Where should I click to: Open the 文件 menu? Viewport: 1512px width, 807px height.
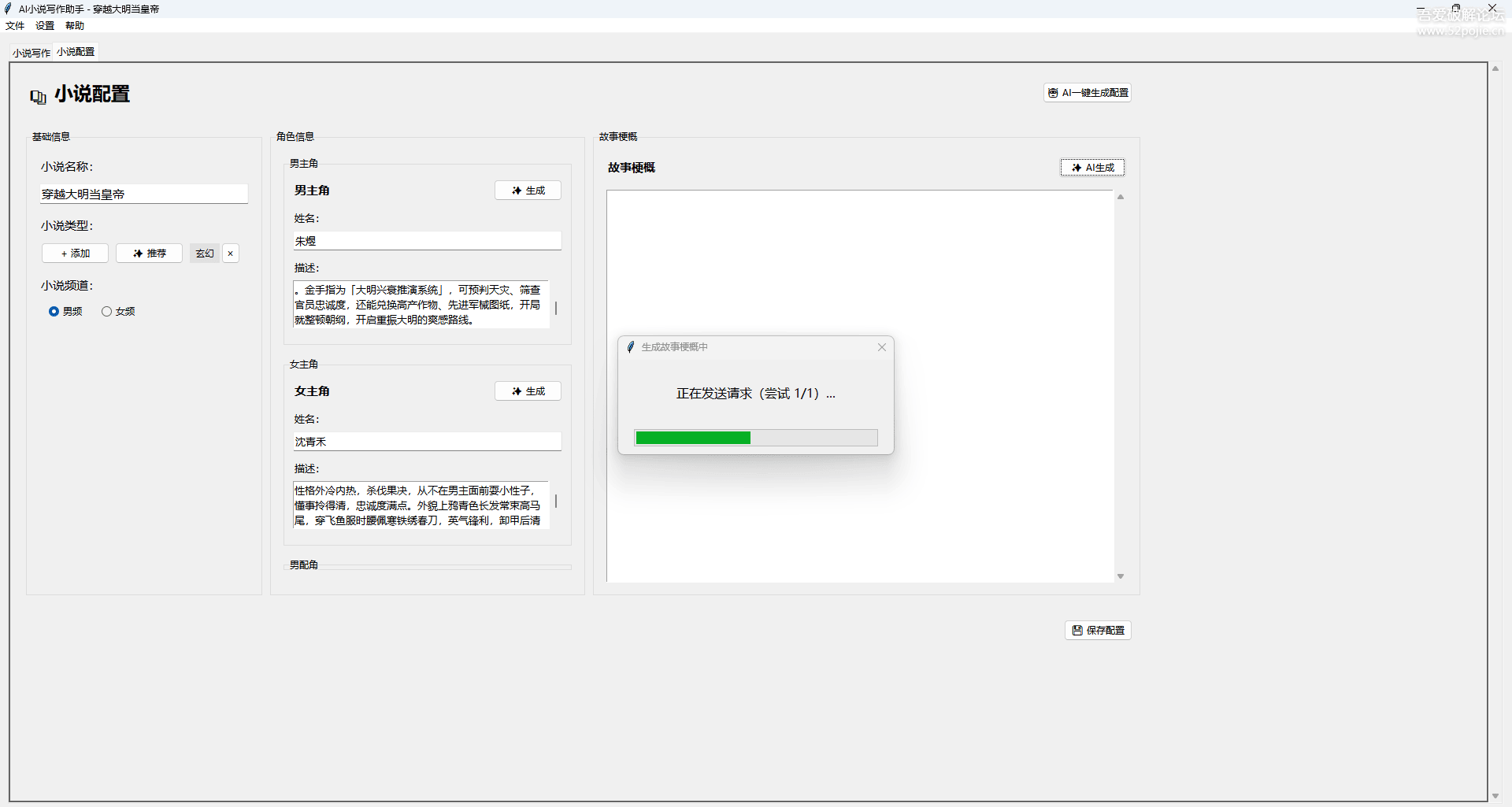[x=15, y=26]
